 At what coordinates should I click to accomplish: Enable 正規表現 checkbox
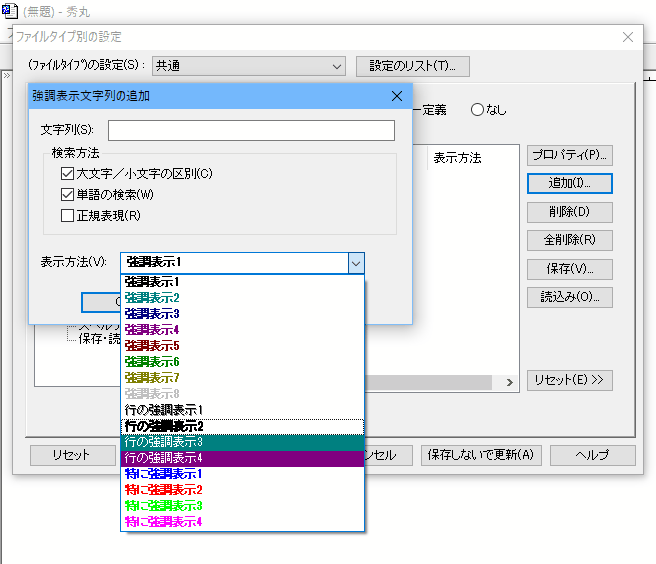(67, 215)
